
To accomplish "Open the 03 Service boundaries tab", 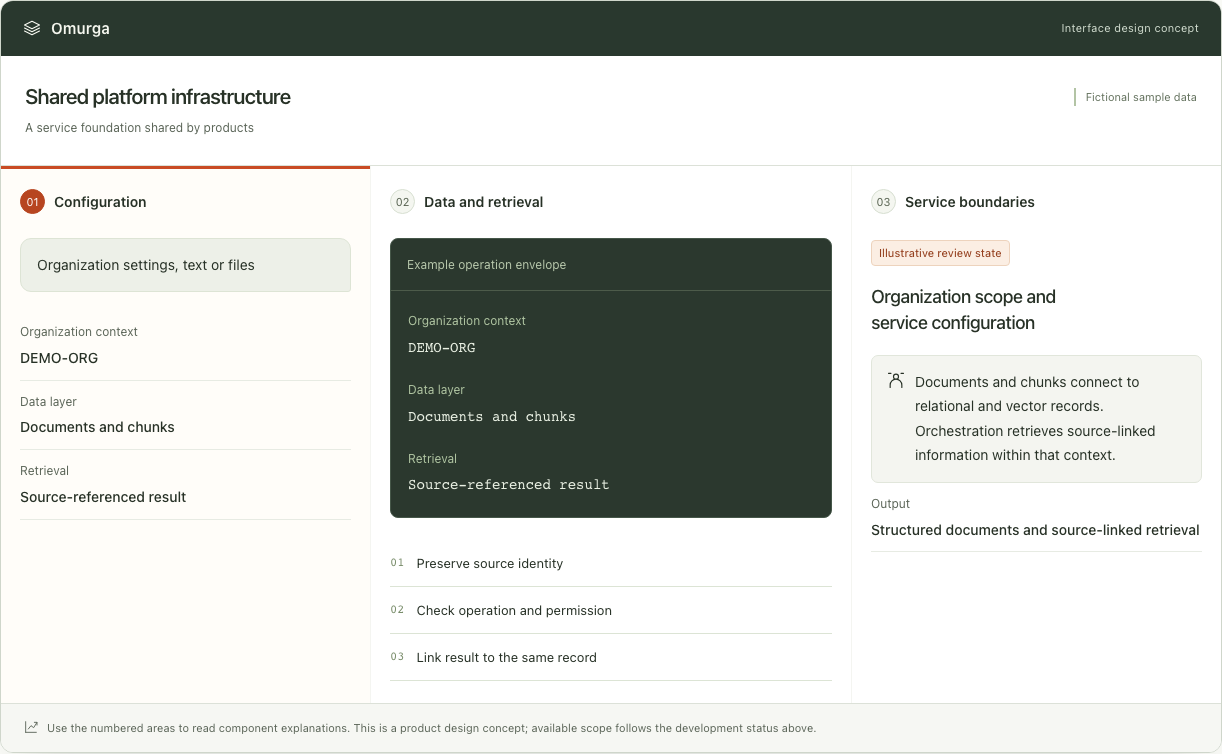I will (x=1036, y=202).
